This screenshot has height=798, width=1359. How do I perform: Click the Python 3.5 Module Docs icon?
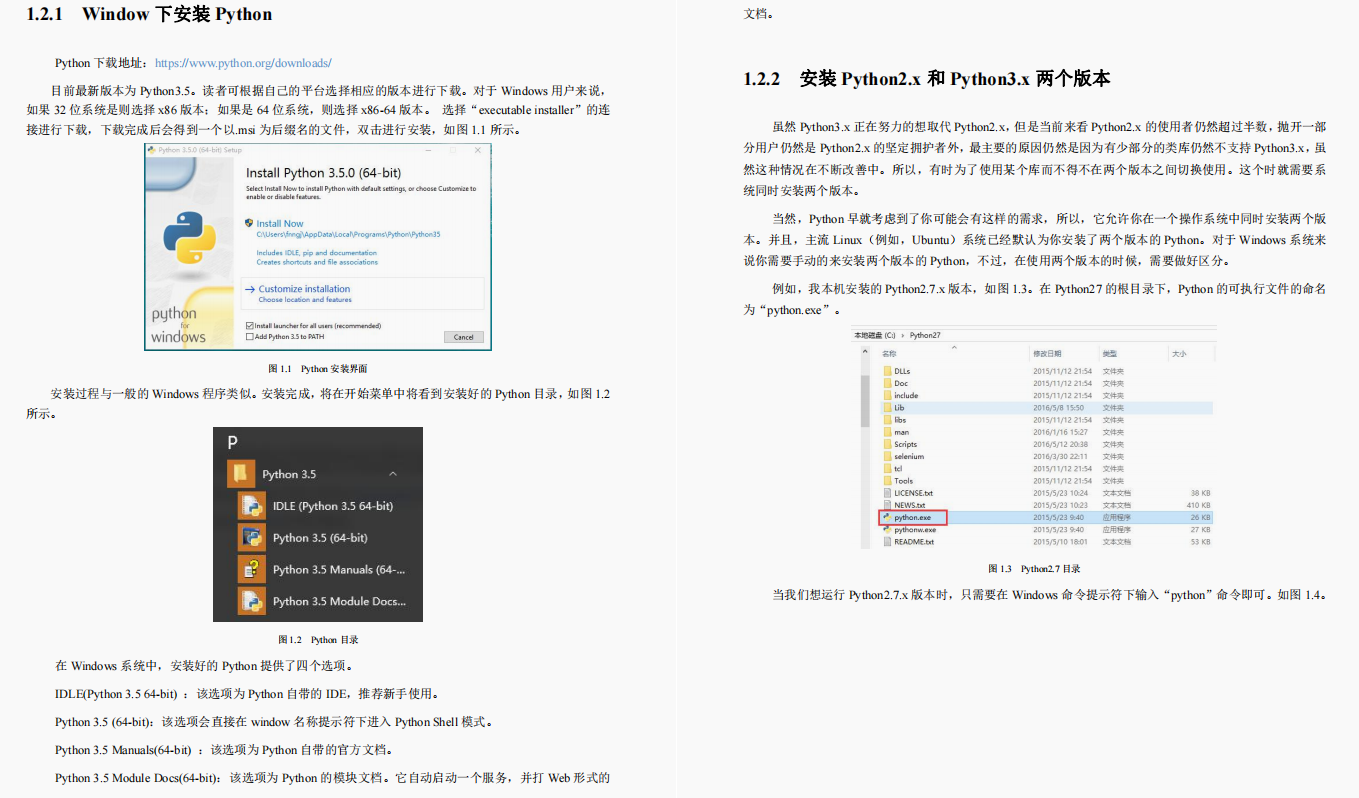click(x=251, y=601)
